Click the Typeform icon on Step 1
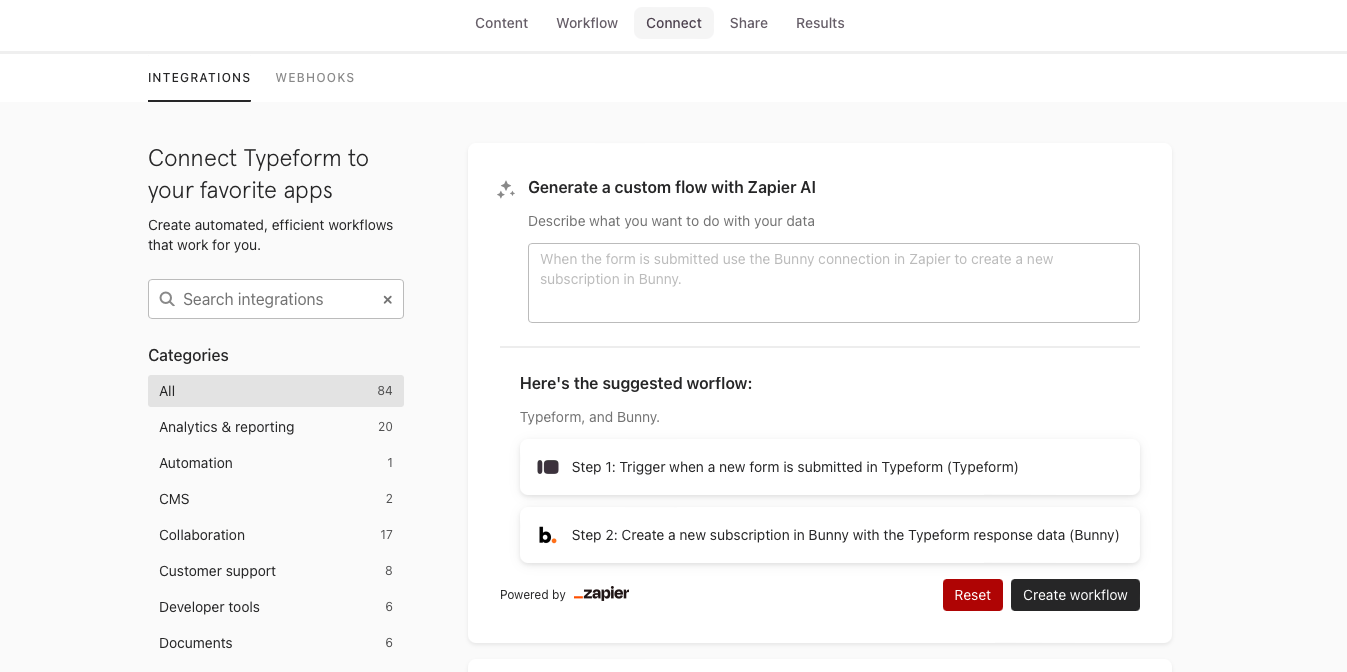This screenshot has height=672, width=1347. (x=548, y=466)
